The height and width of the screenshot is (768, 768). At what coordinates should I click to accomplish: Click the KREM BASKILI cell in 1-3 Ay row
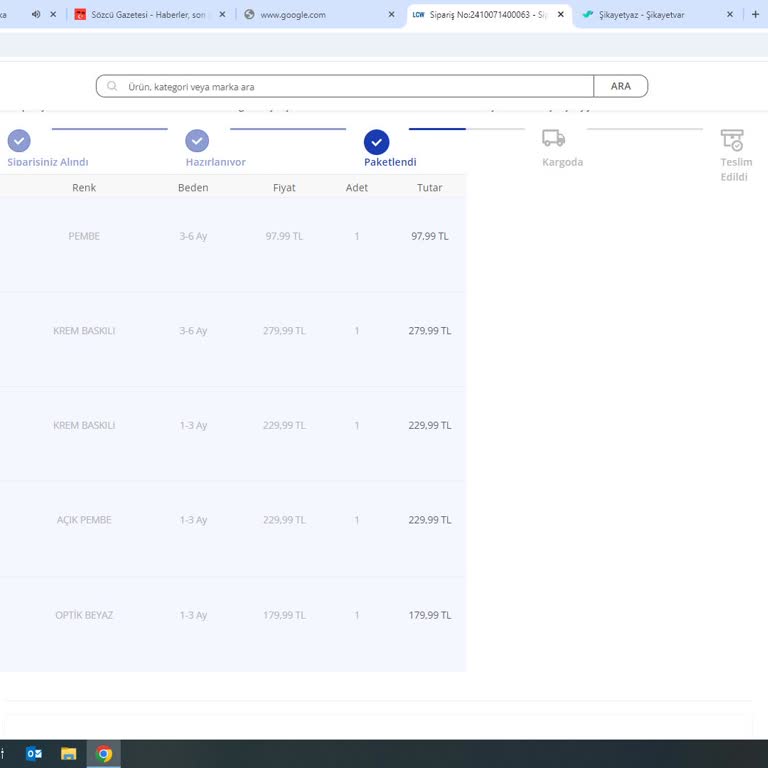pyautogui.click(x=84, y=425)
